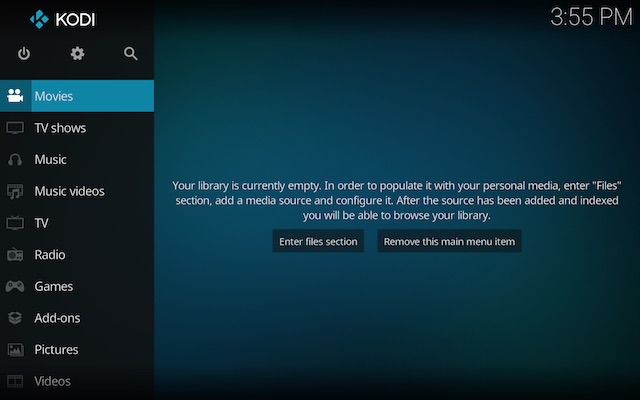The height and width of the screenshot is (400, 640).
Task: Click Enter files section button
Action: point(318,241)
